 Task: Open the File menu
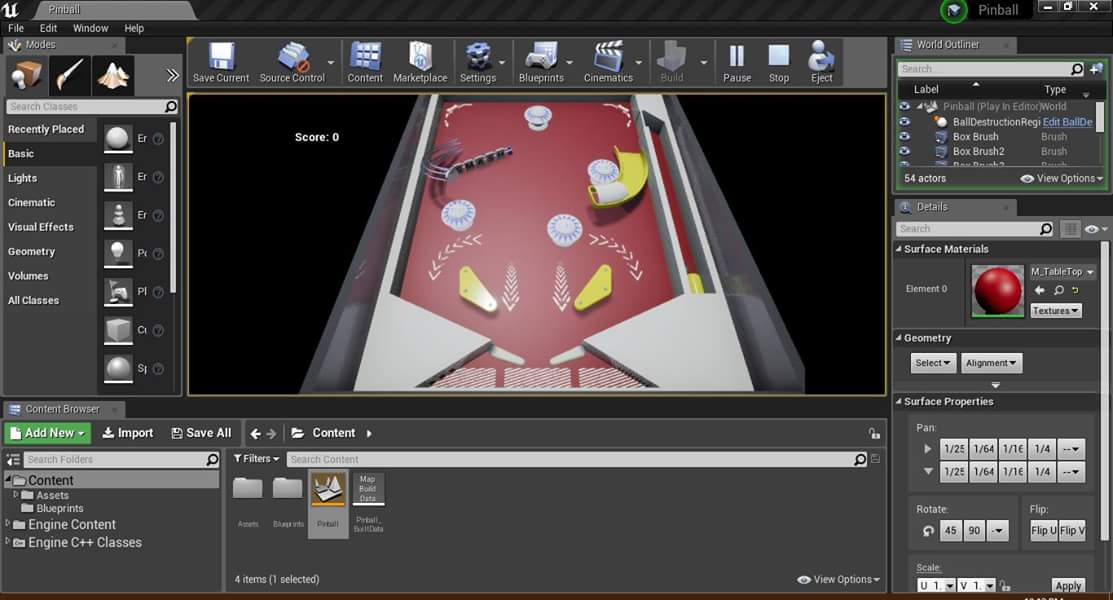tap(16, 28)
